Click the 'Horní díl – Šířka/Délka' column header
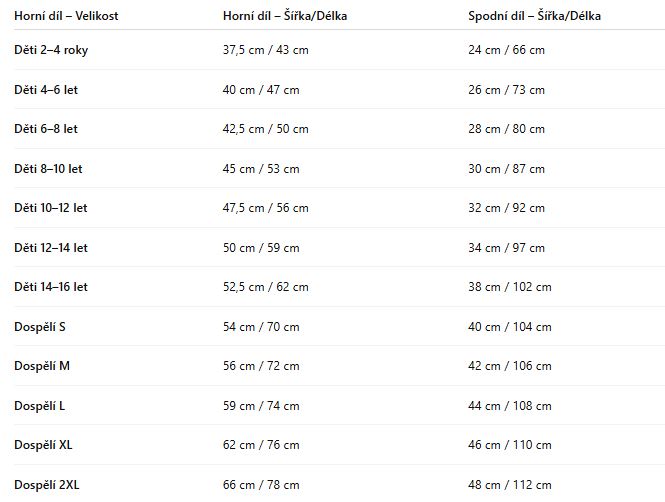 [x=285, y=17]
